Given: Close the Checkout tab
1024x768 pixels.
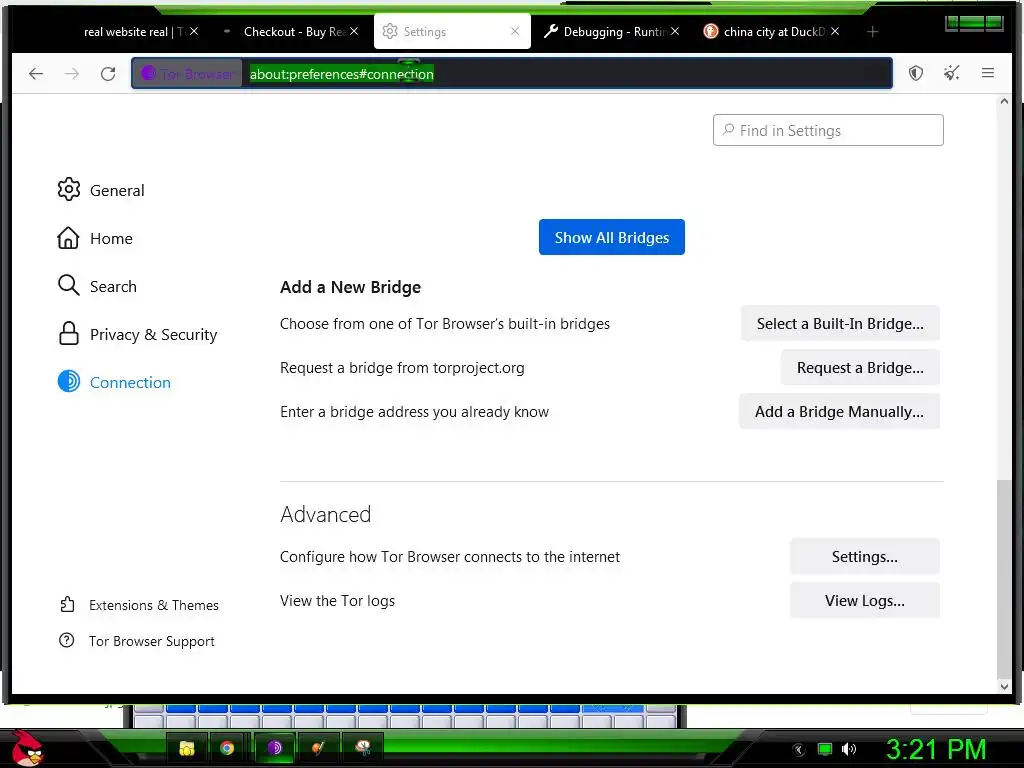Looking at the screenshot, I should (x=354, y=31).
